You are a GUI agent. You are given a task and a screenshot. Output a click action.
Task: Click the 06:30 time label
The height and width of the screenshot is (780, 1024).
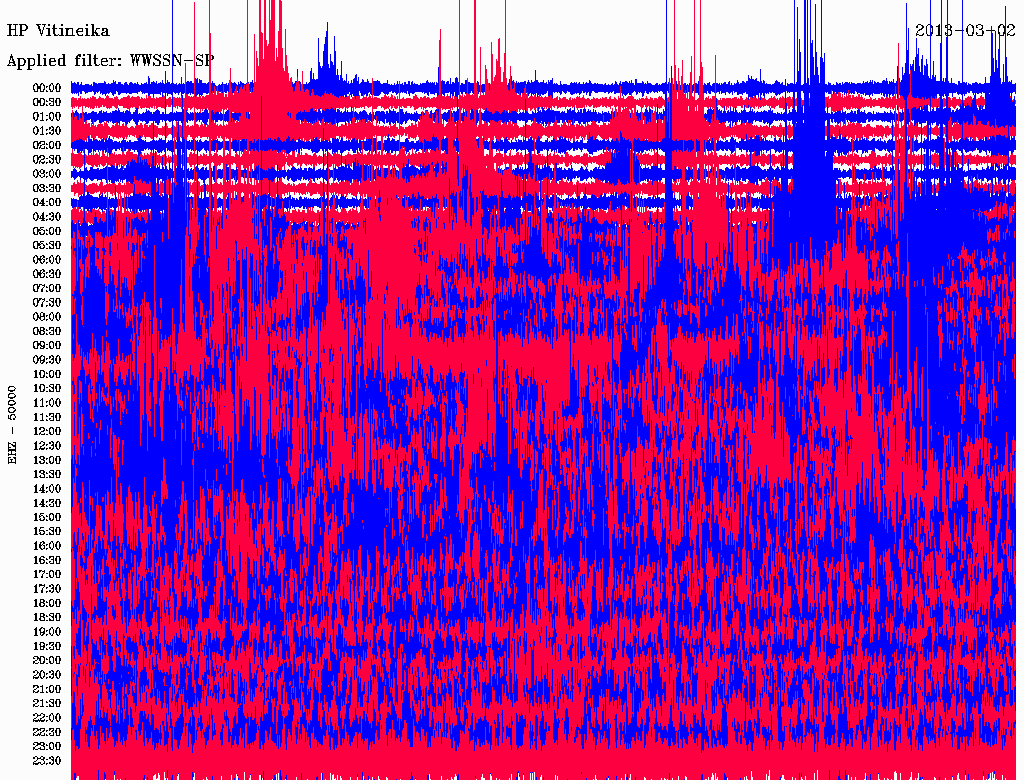(x=47, y=274)
